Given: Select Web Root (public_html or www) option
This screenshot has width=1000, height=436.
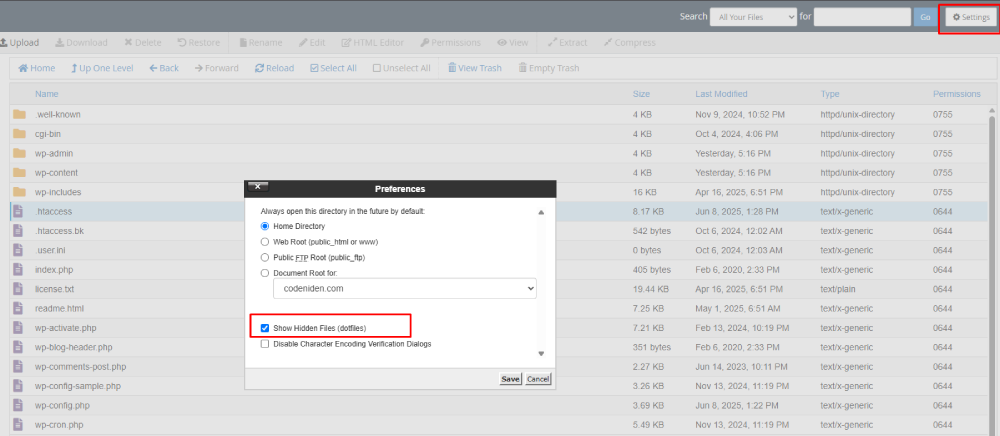Looking at the screenshot, I should point(265,242).
